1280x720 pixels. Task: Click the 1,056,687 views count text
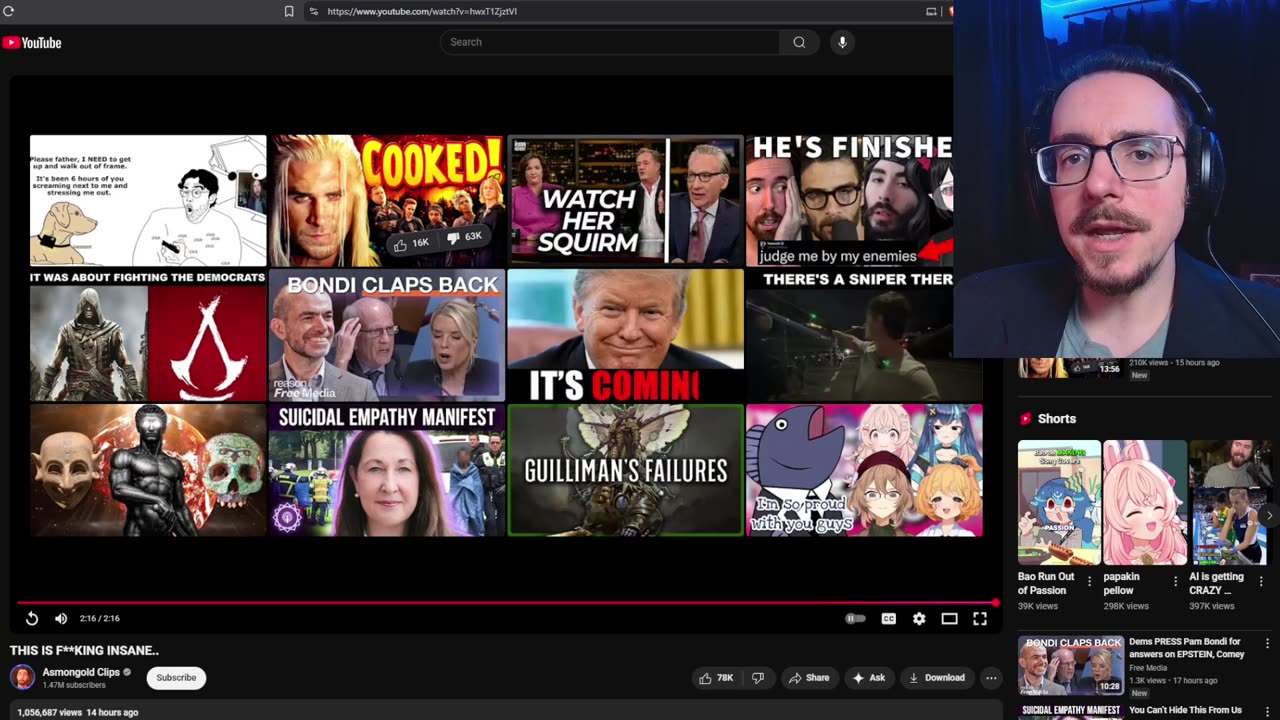(49, 712)
